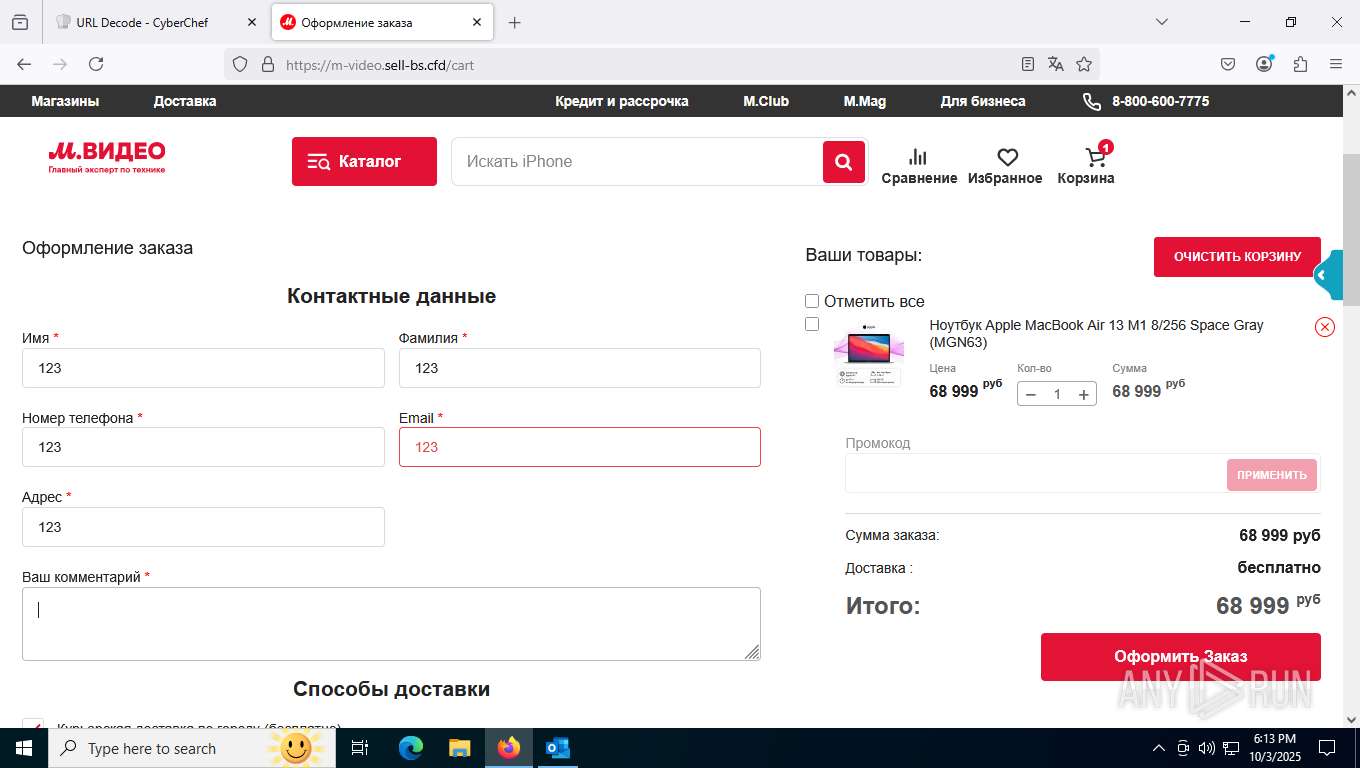
Task: Open Firefox account icon
Action: tap(1264, 64)
